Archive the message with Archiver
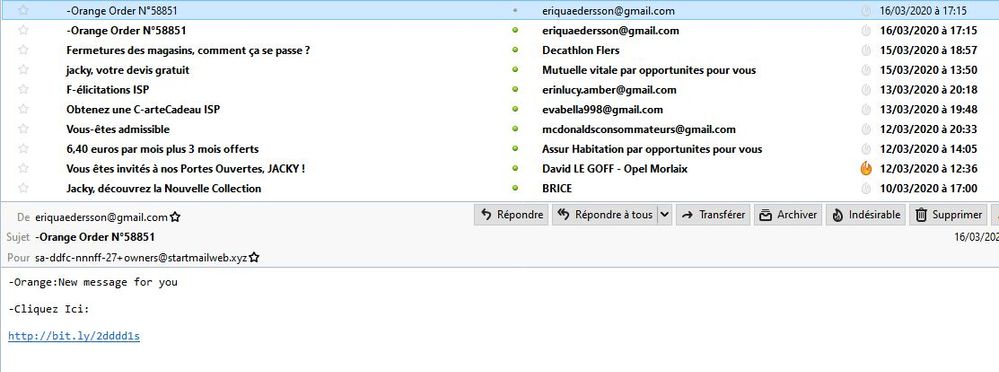 click(788, 215)
